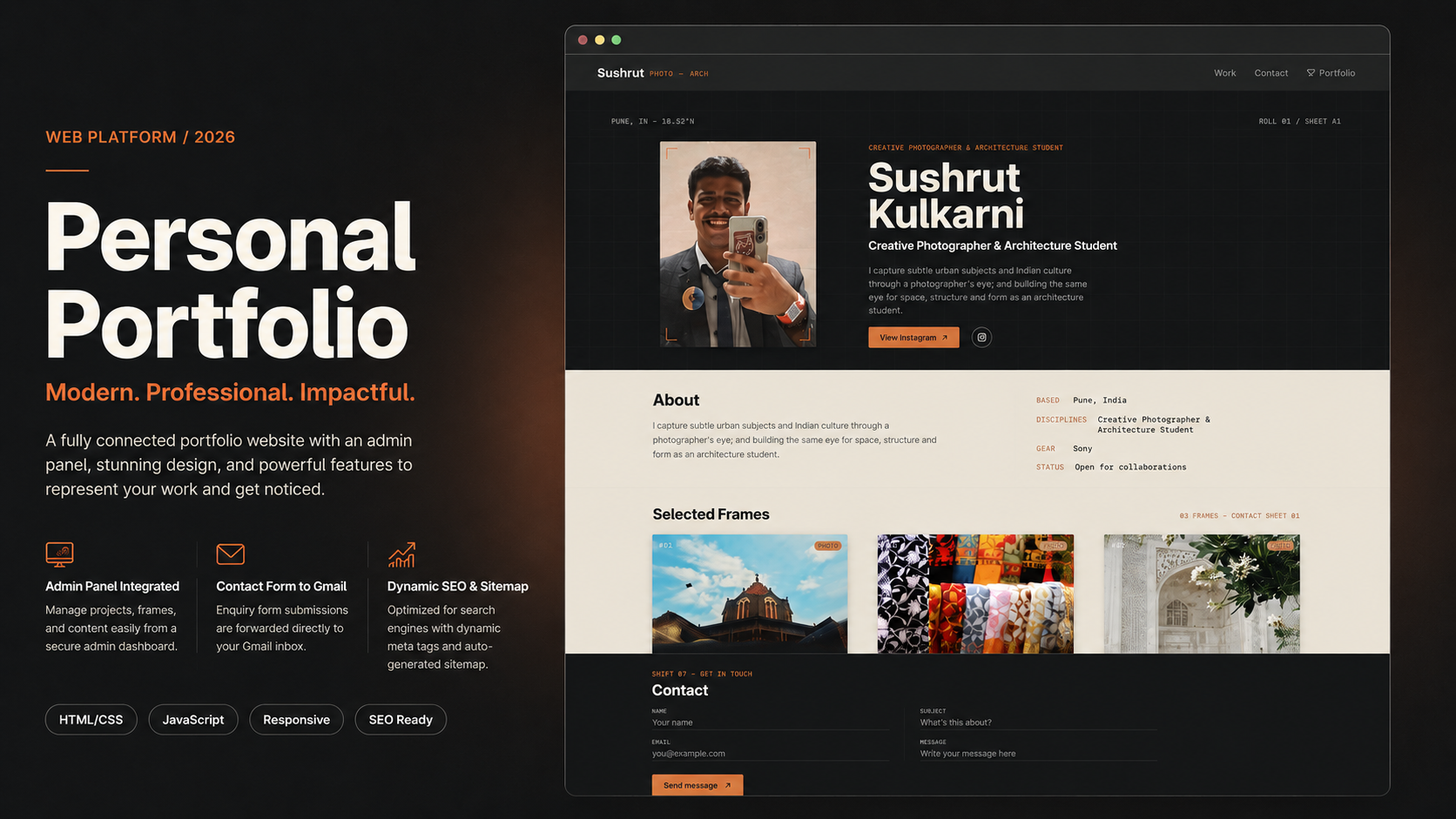The width and height of the screenshot is (1456, 819).
Task: Click the 'About' section heading
Action: (x=676, y=400)
